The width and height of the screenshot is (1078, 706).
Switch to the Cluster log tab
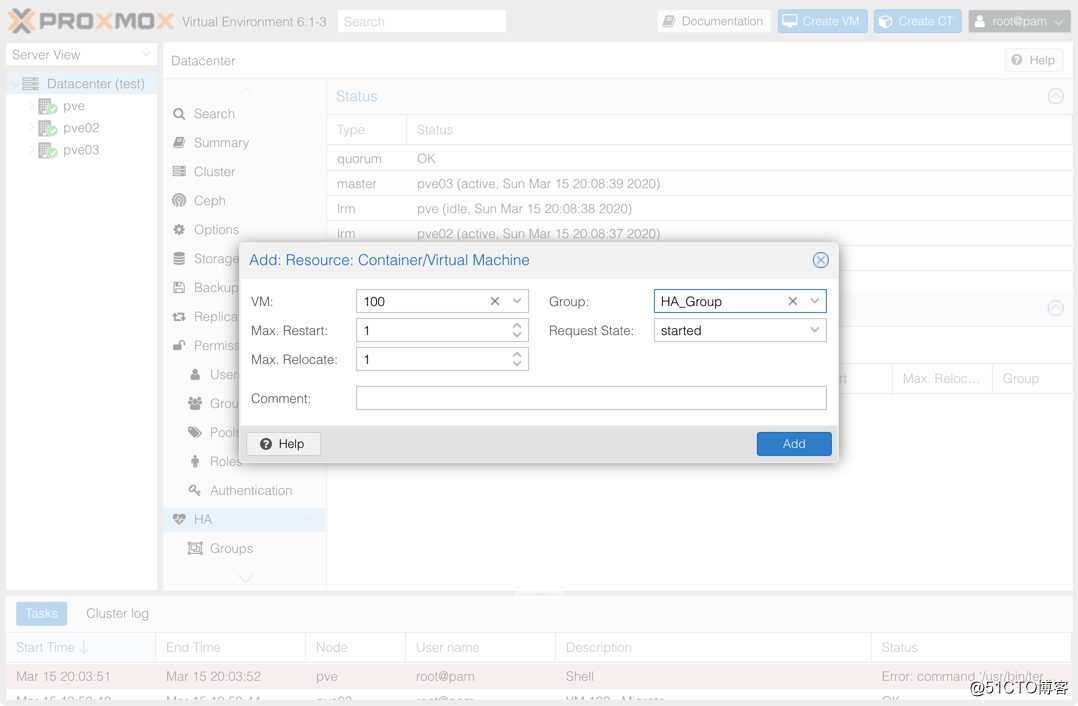tap(117, 613)
